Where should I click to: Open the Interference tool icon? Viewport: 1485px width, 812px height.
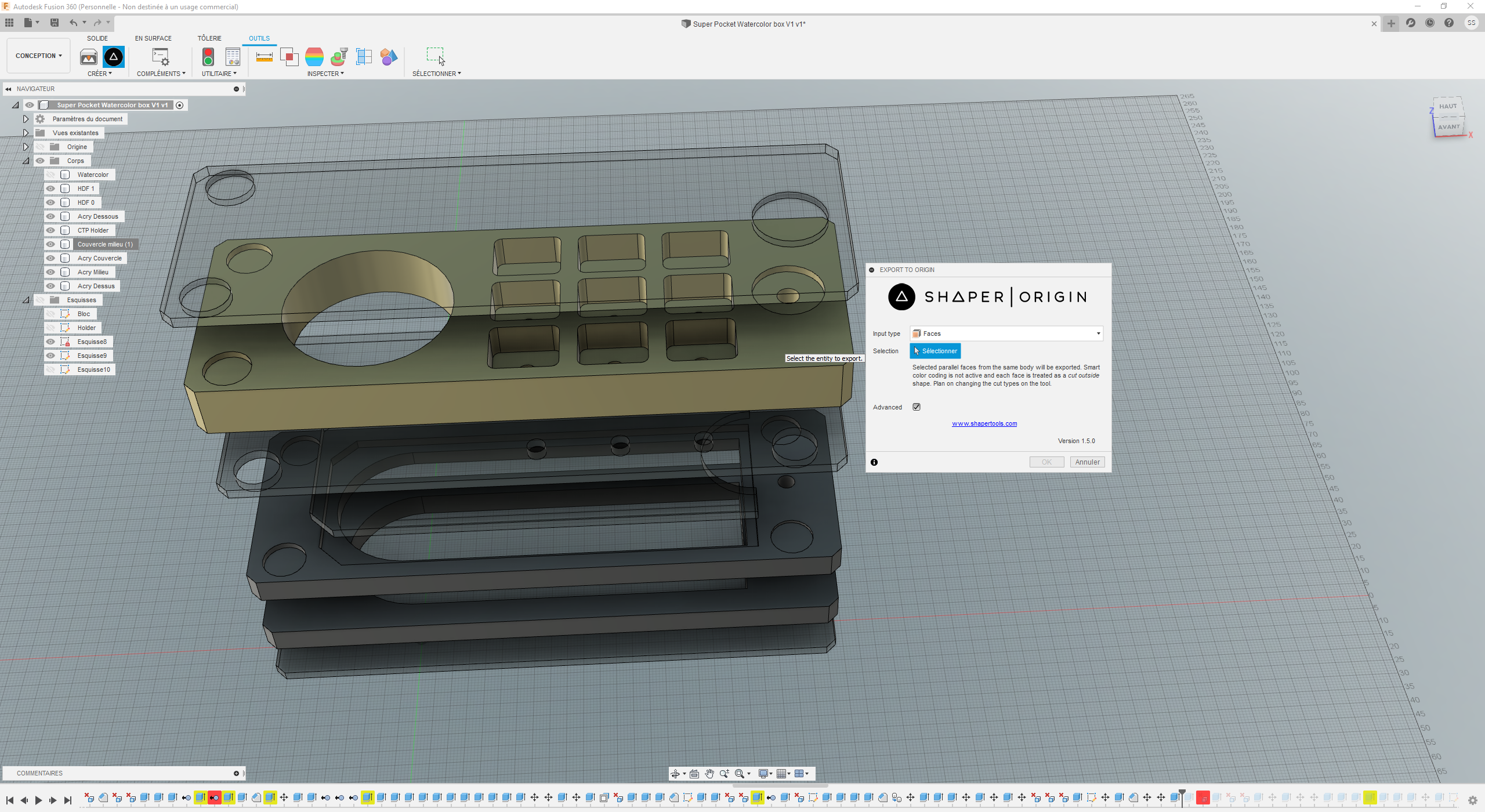[x=289, y=57]
